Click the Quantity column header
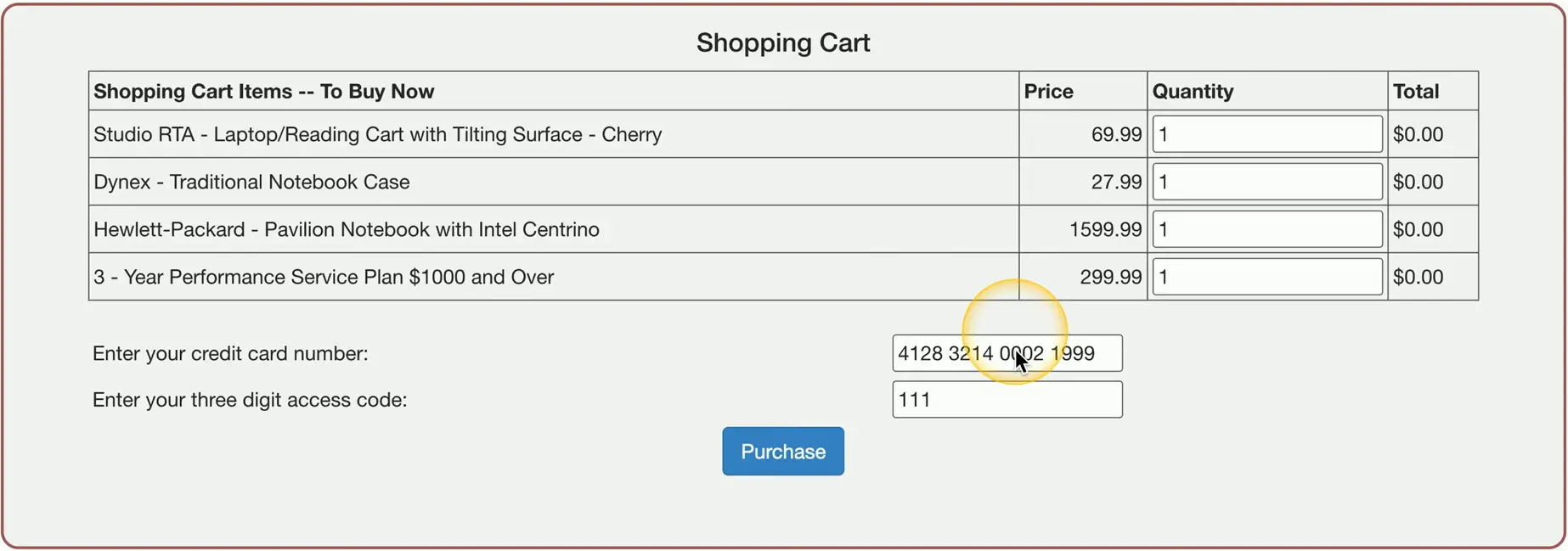Image resolution: width=1568 pixels, height=551 pixels. click(1193, 92)
